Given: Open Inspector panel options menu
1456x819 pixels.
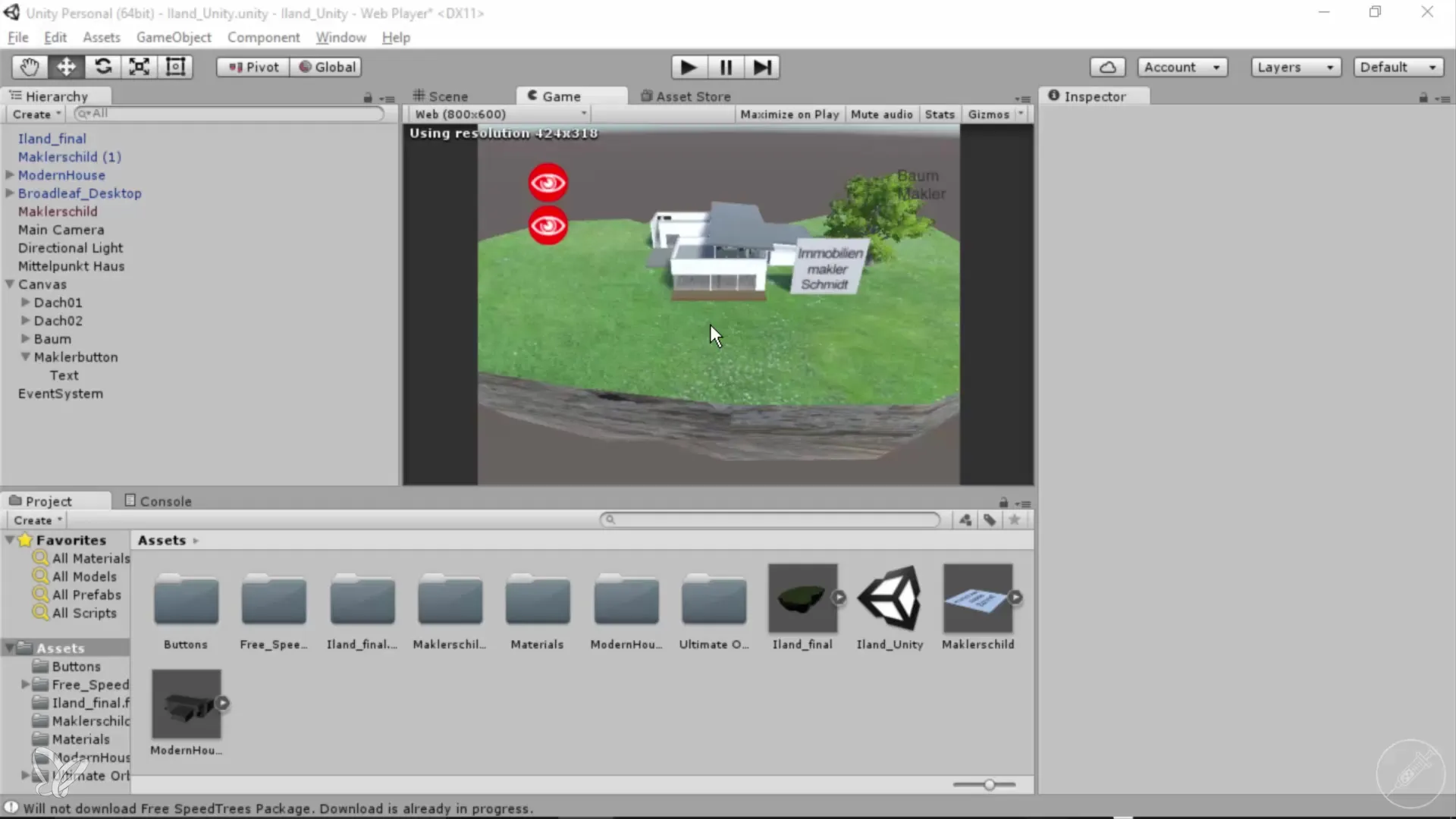Looking at the screenshot, I should (1442, 99).
